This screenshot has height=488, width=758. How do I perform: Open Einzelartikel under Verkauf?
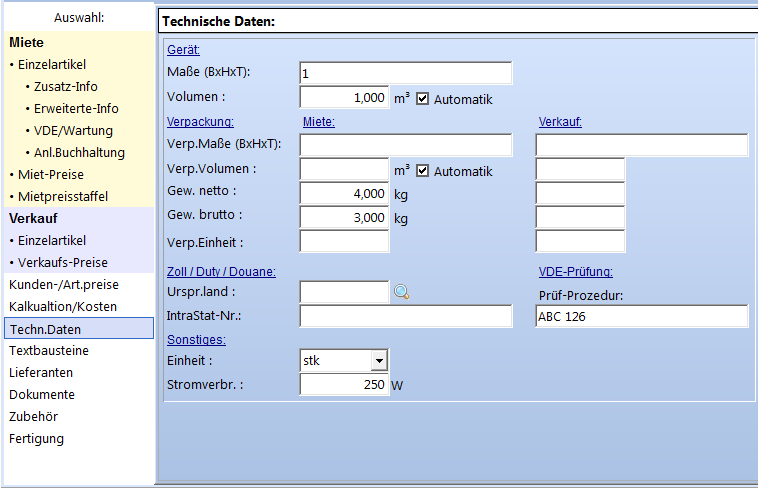(x=52, y=240)
